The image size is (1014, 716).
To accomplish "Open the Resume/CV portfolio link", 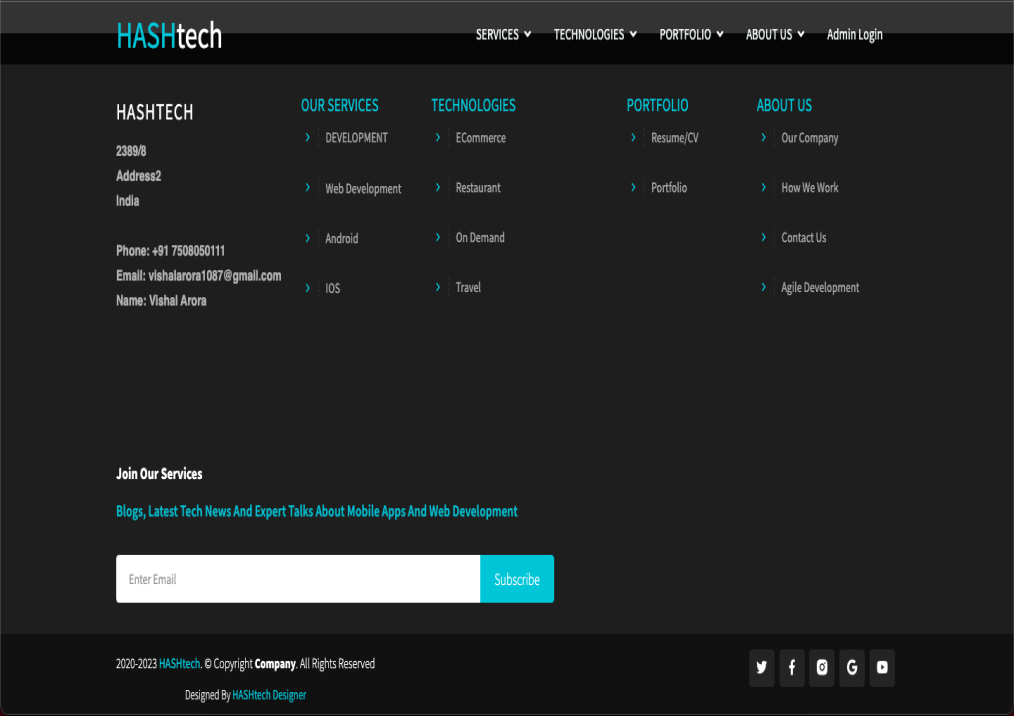I will click(x=674, y=138).
